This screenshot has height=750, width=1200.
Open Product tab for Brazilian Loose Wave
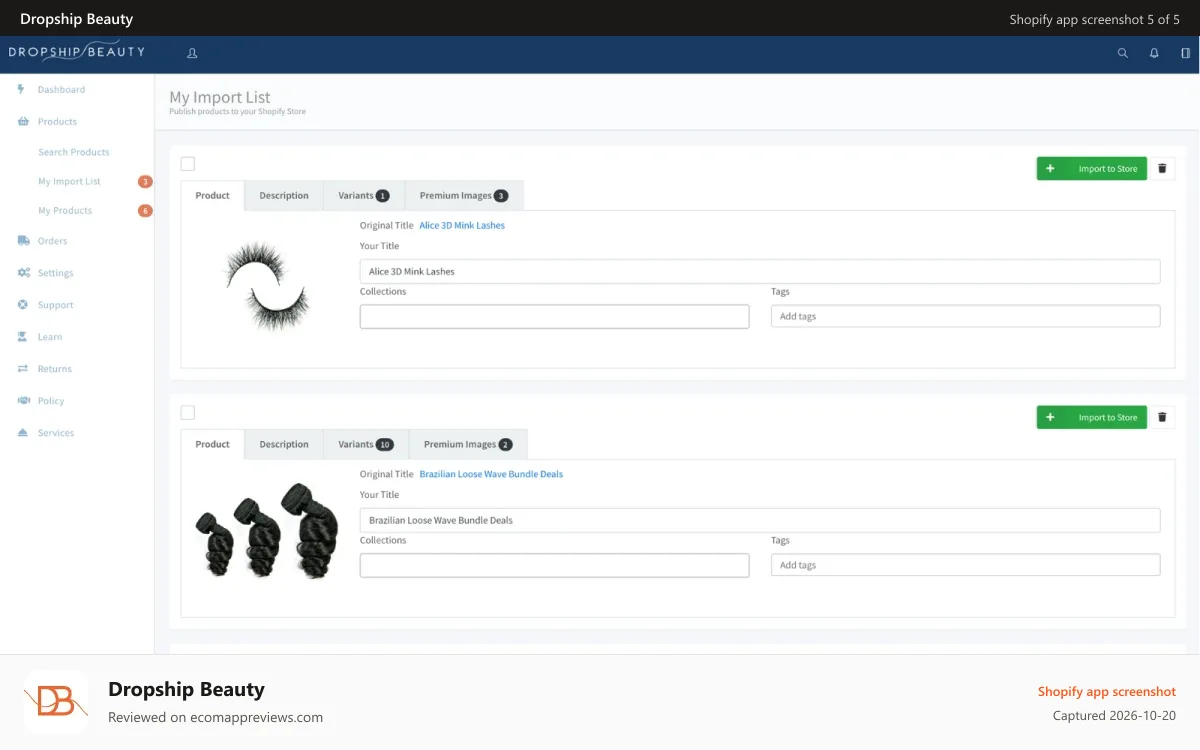click(212, 444)
